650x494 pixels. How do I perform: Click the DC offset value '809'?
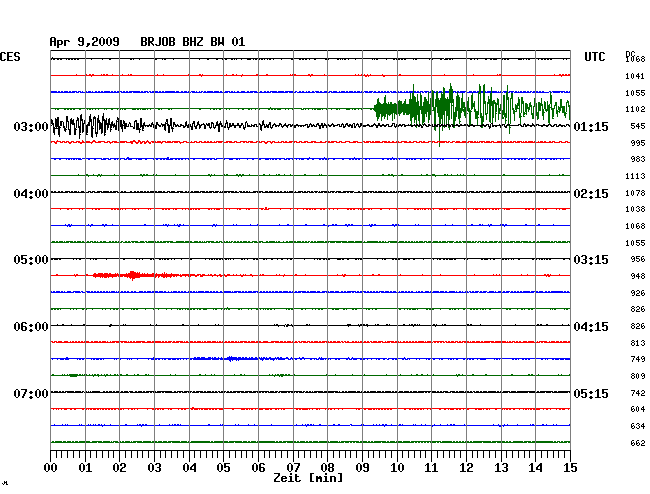[638, 376]
